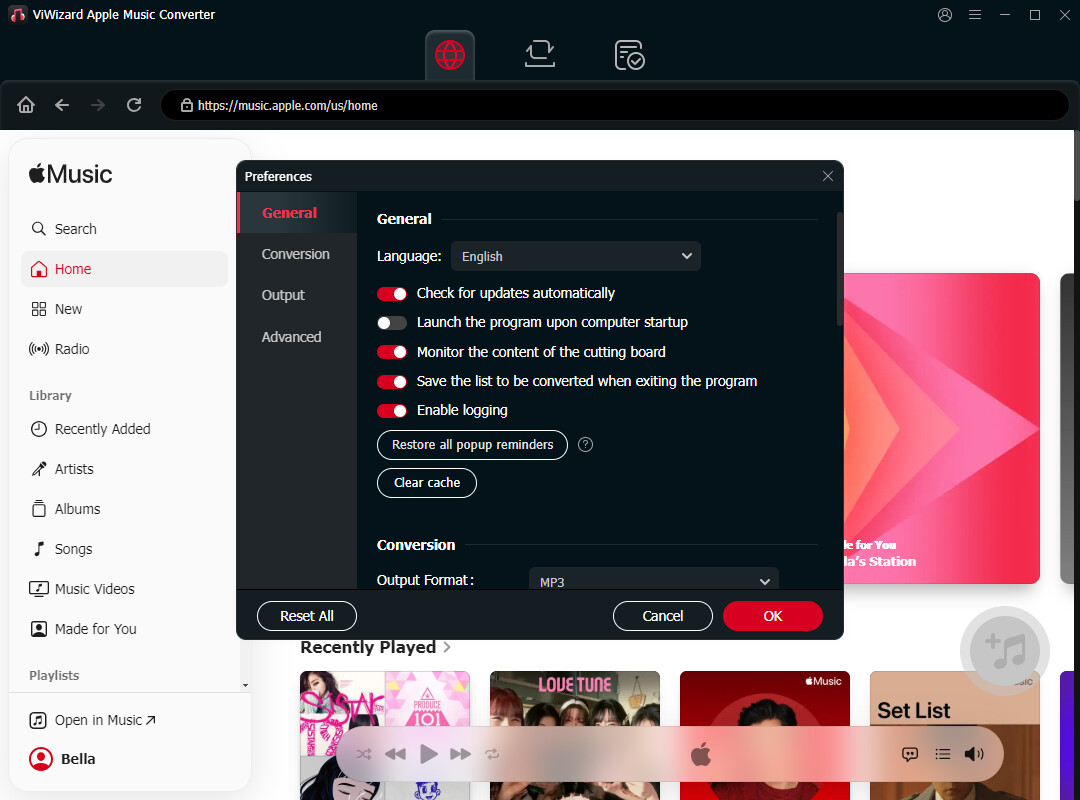Open the hamburger menu icon

pos(975,14)
